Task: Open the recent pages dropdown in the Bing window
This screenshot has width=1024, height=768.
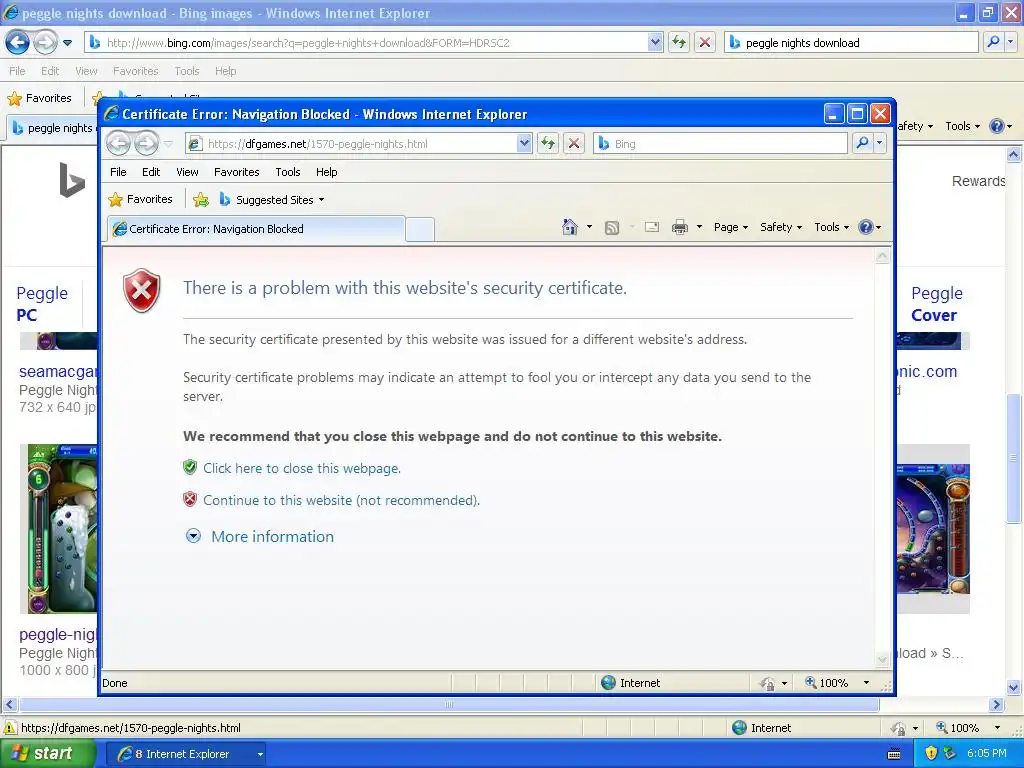Action: coord(67,44)
